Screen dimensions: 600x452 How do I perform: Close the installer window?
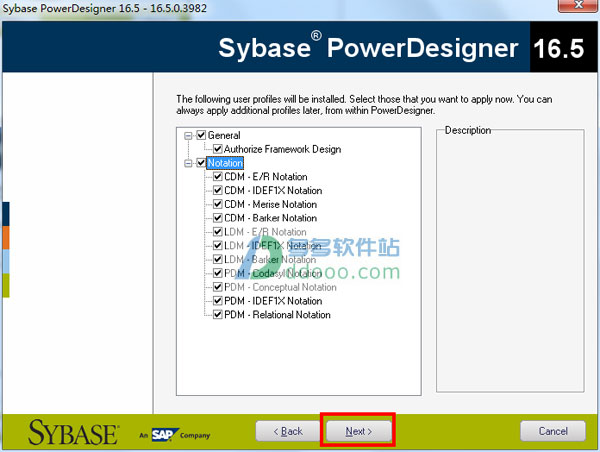(x=579, y=5)
